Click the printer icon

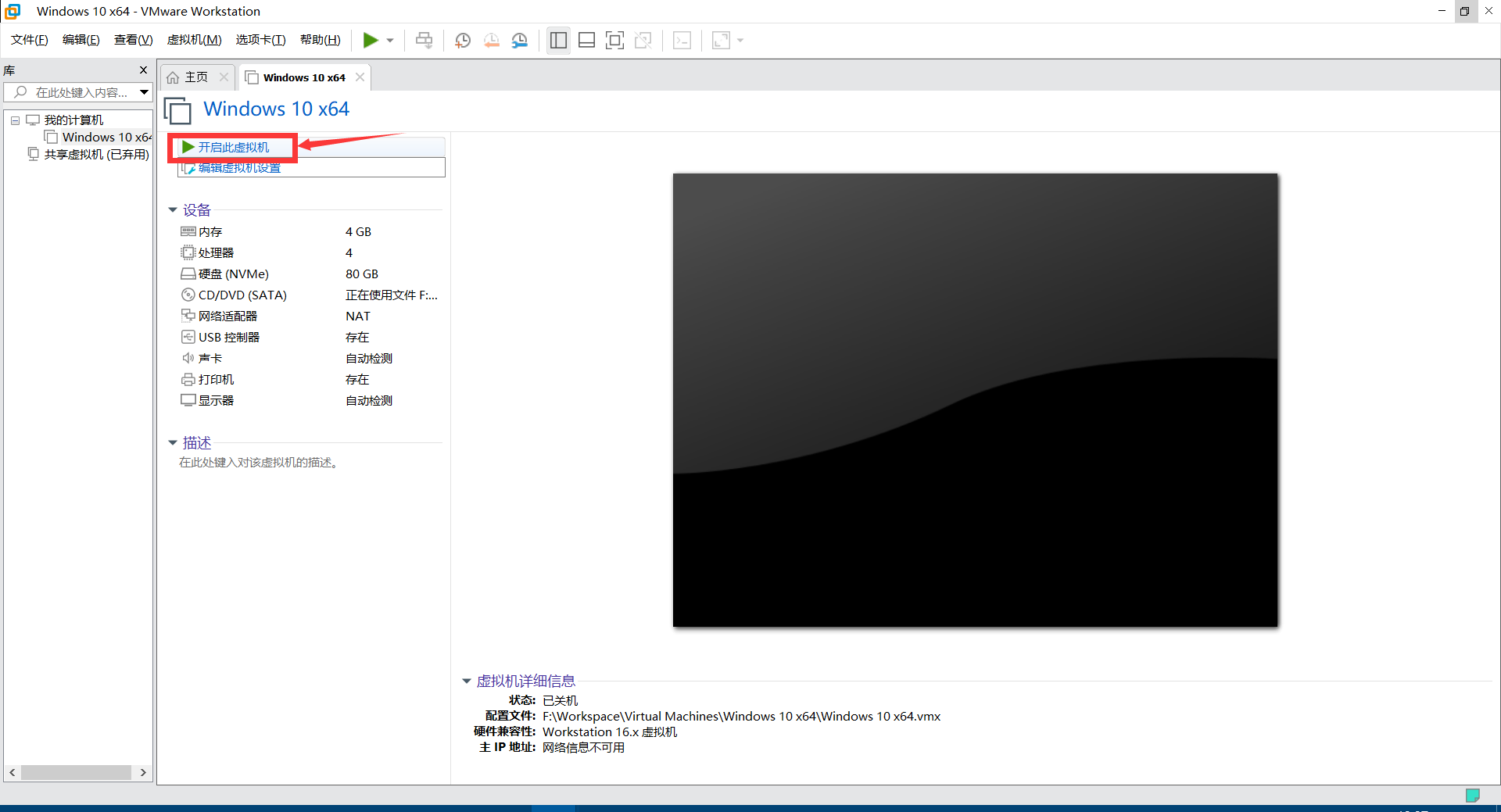tap(188, 379)
